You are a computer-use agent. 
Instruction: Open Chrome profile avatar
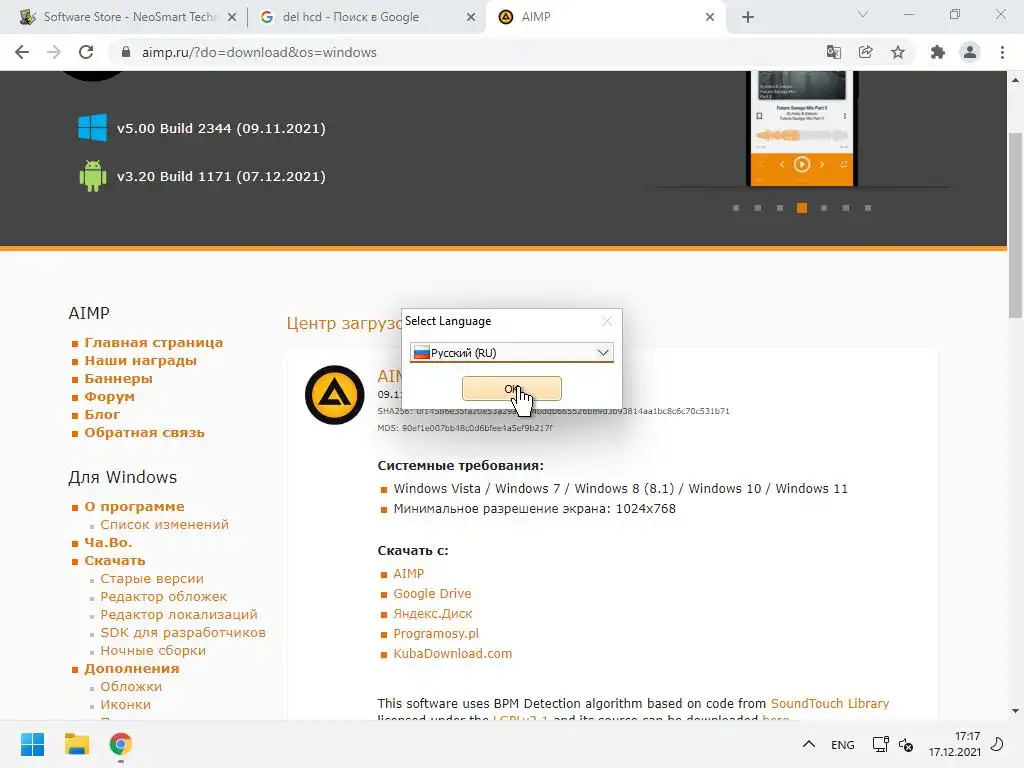click(970, 52)
